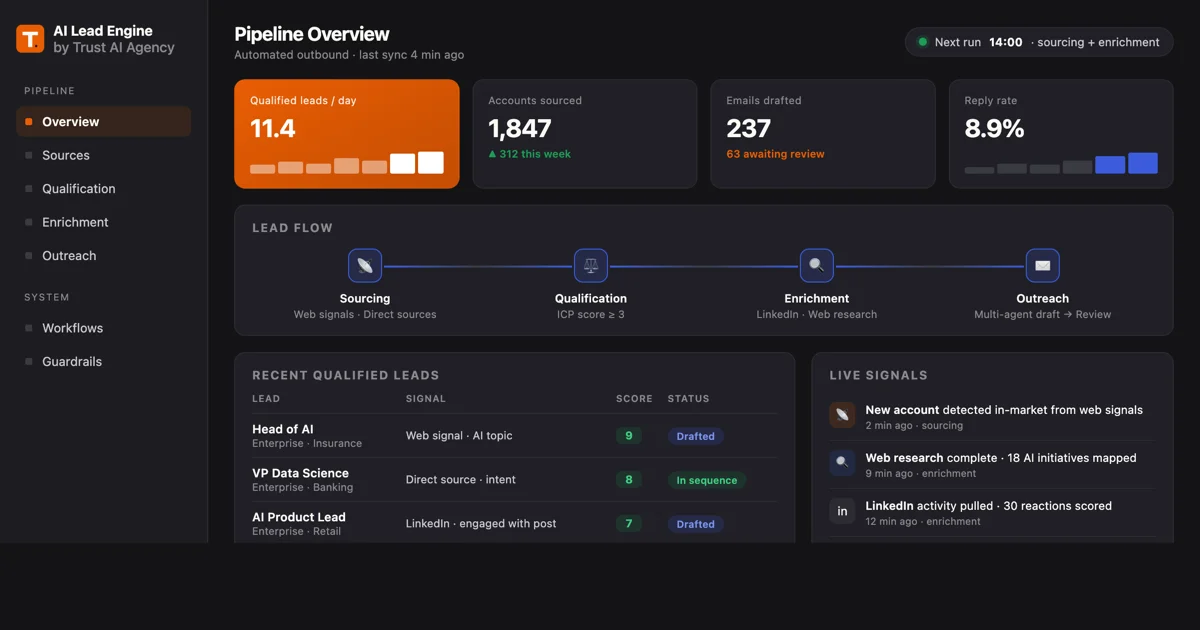This screenshot has height=630, width=1200.
Task: Click Drafted status for AI Product Lead
Action: tap(696, 524)
